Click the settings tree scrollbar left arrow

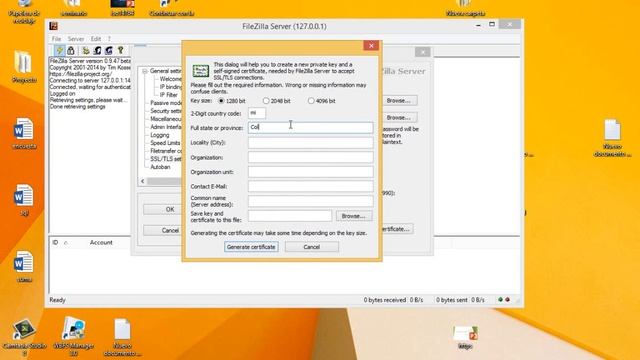(x=142, y=181)
